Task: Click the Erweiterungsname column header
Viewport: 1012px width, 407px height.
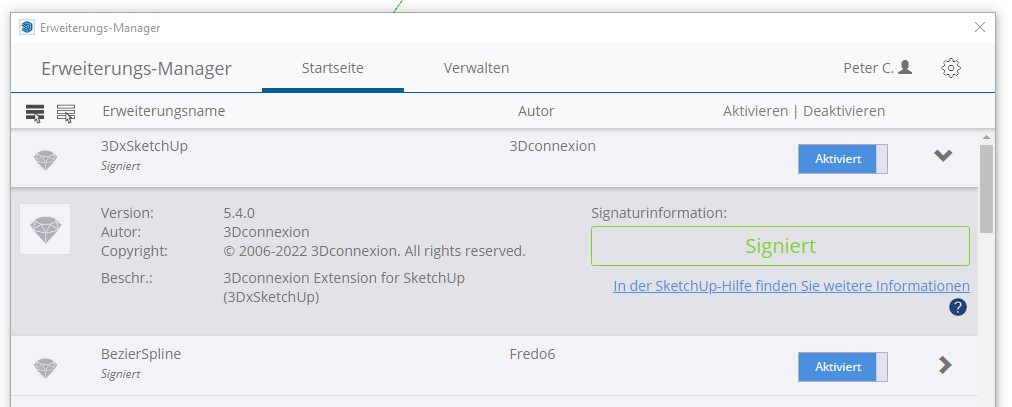Action: tap(164, 111)
